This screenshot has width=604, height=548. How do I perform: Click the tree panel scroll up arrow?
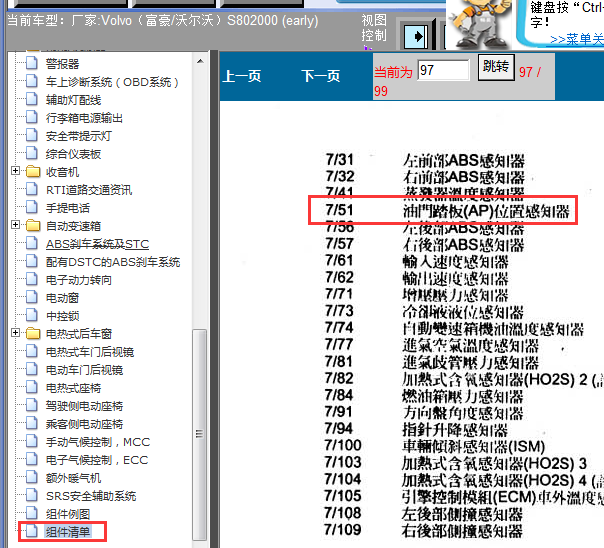(x=200, y=61)
